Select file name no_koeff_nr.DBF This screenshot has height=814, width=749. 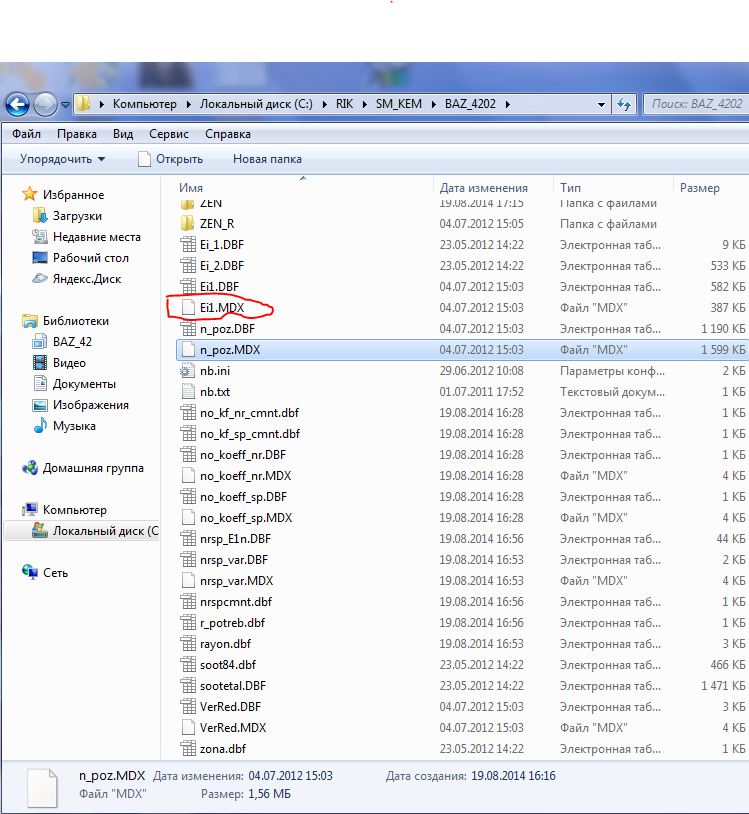243,455
